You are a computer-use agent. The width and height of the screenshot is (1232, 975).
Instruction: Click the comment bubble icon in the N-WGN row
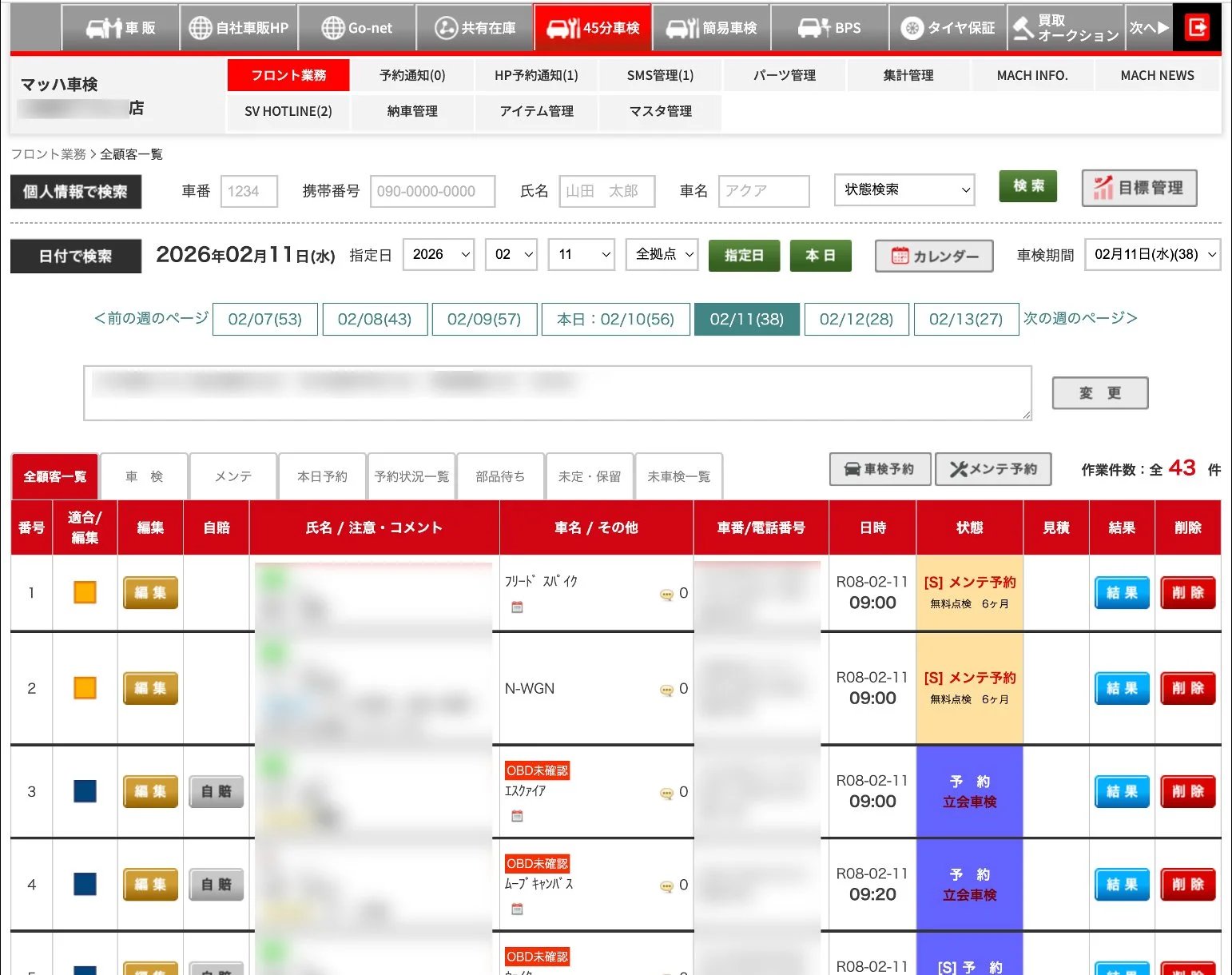pos(666,690)
